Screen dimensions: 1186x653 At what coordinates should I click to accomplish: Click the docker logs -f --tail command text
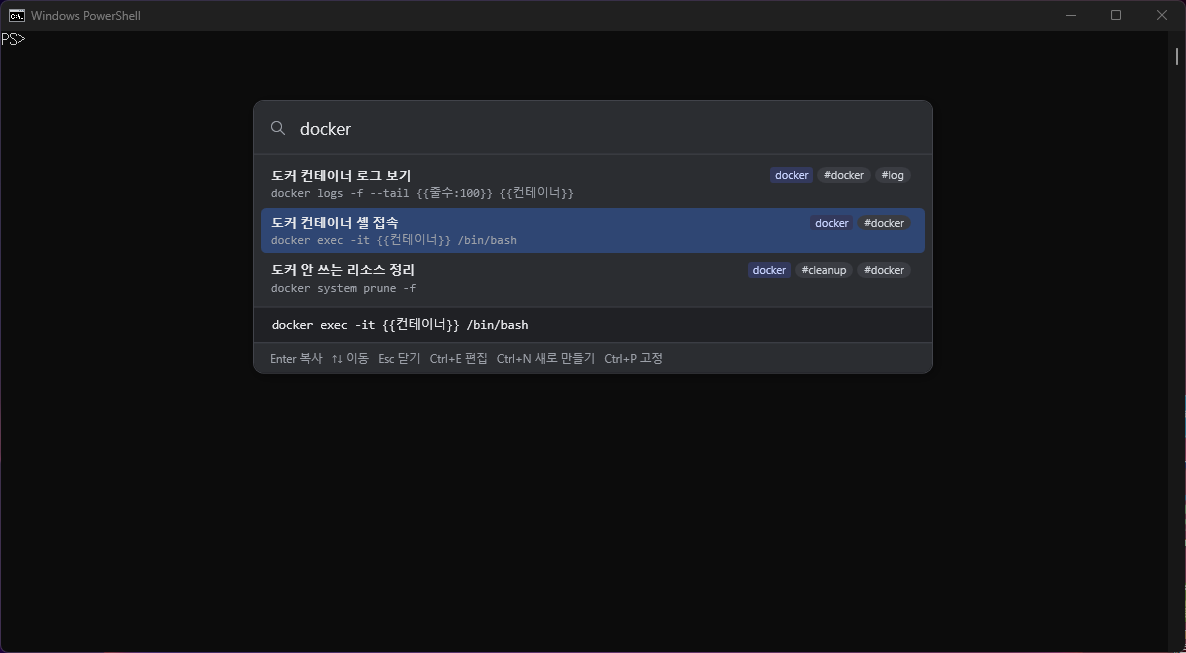(422, 193)
